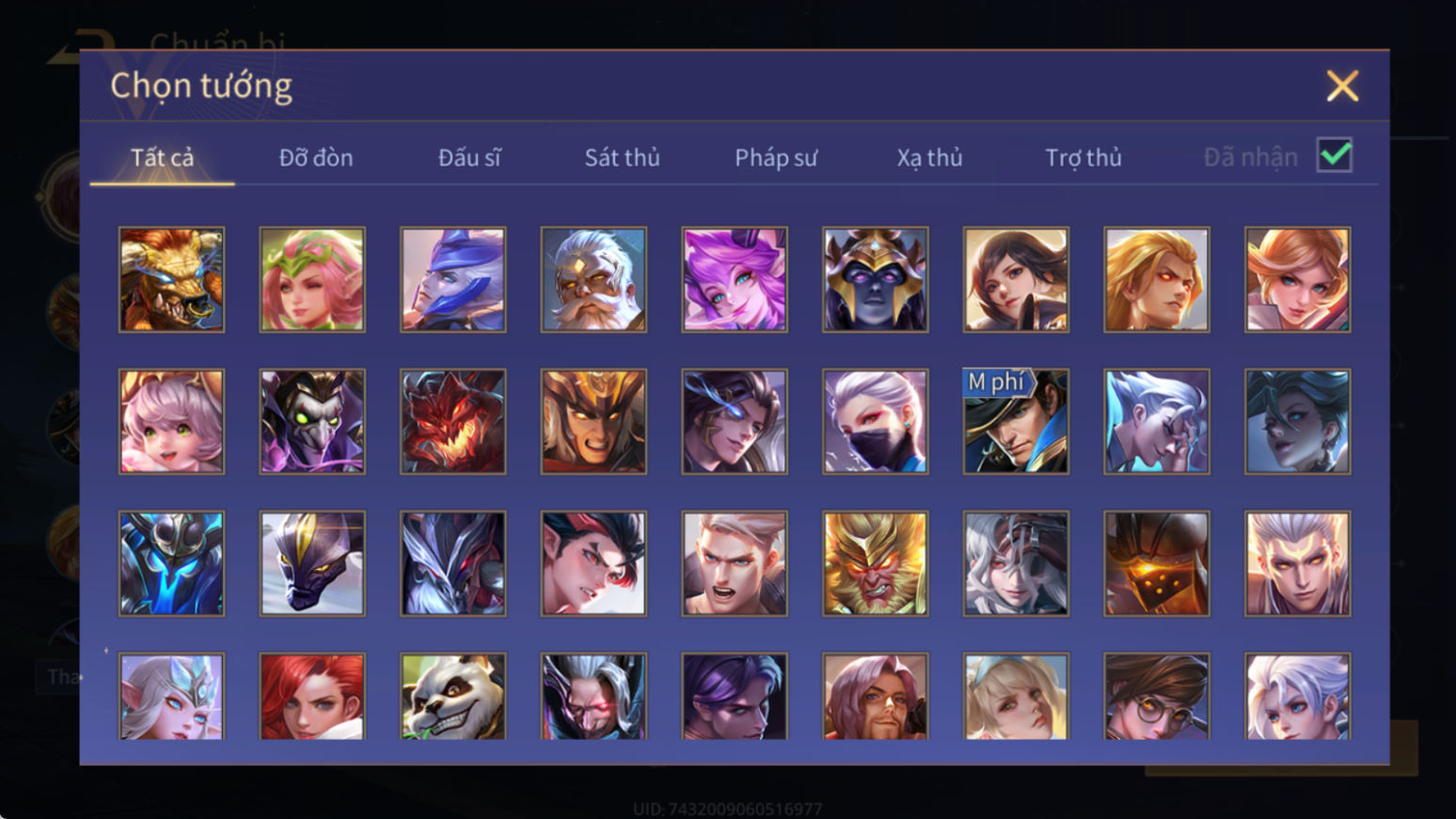1456x819 pixels.
Task: Choose the glasses-wearing brown-haired hero
Action: click(1156, 696)
